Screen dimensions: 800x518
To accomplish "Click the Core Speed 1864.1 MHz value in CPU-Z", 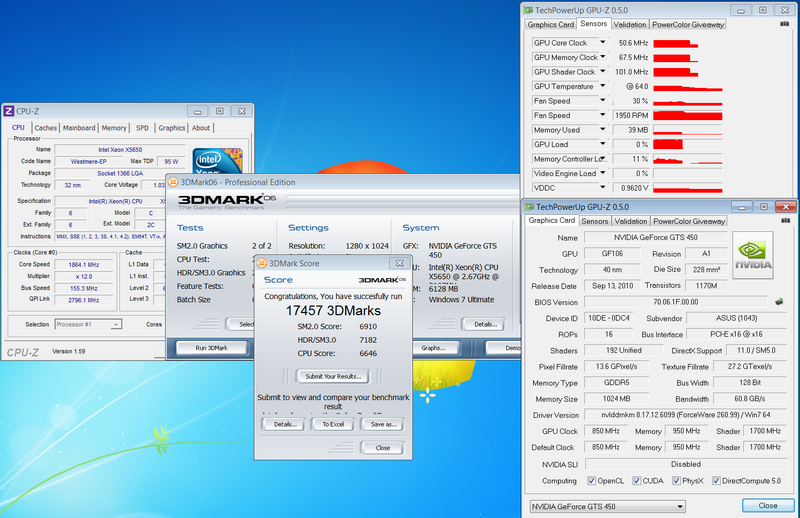I will (84, 264).
